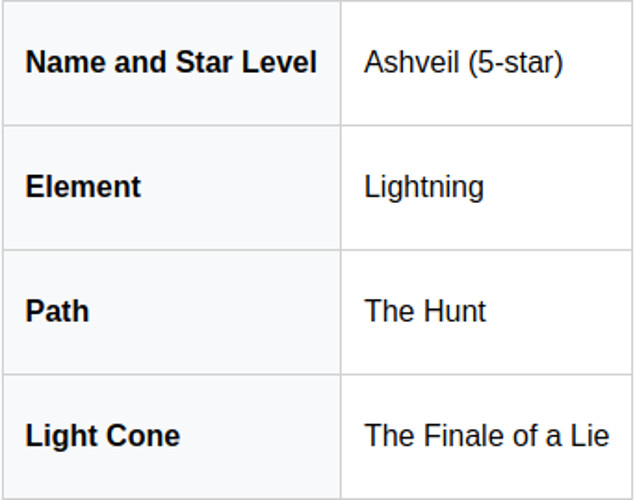The image size is (635, 500).
Task: Click the word 'The' before 'Finale'
Action: point(382,436)
